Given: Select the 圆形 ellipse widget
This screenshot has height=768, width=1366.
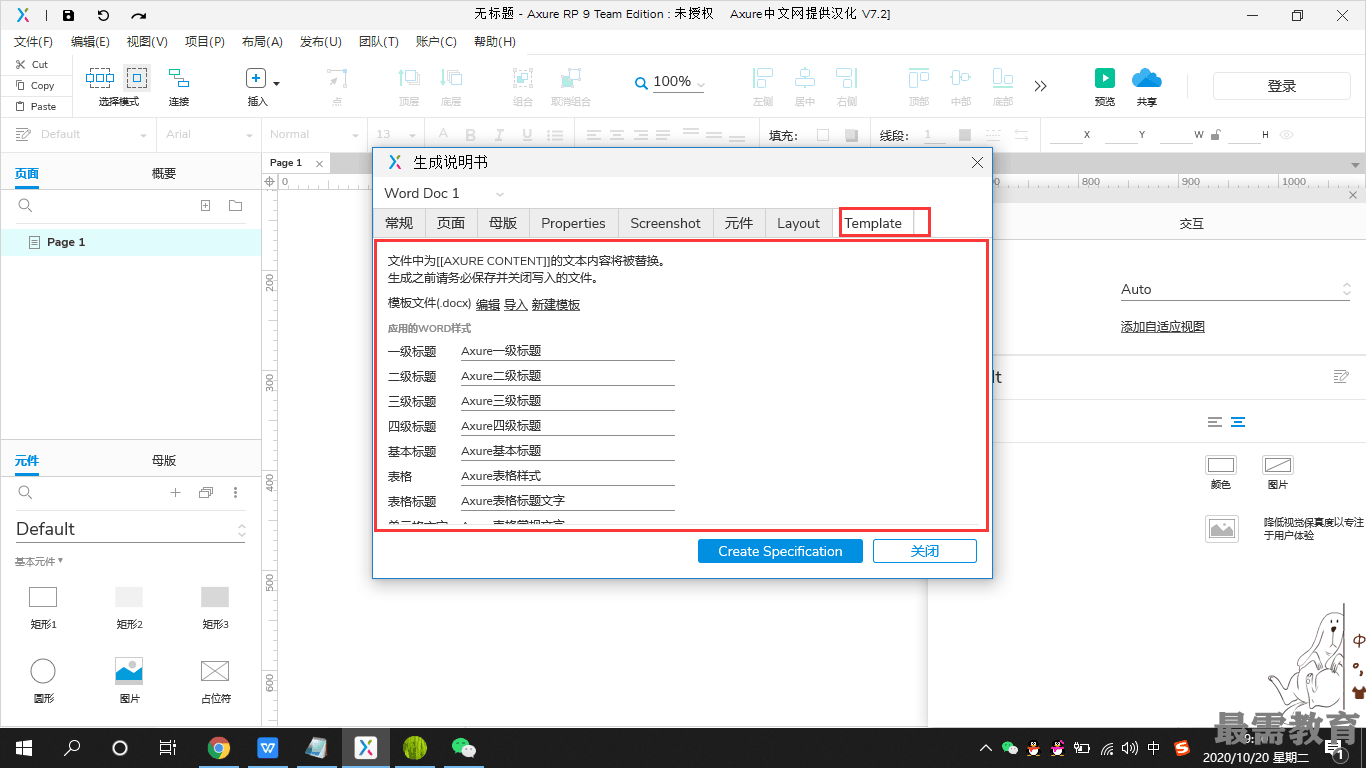Looking at the screenshot, I should pos(43,670).
